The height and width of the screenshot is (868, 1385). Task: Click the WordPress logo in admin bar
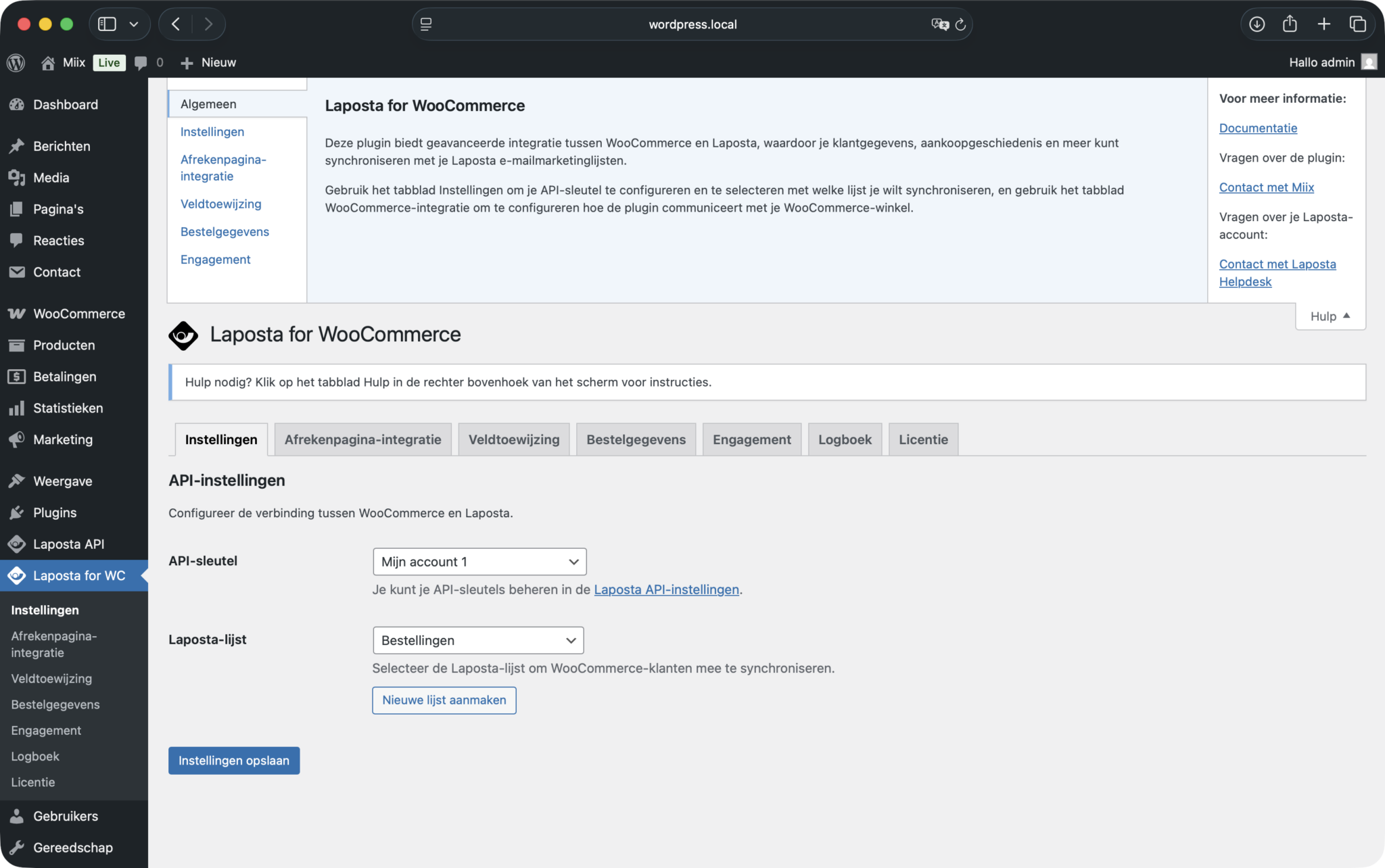click(x=16, y=62)
